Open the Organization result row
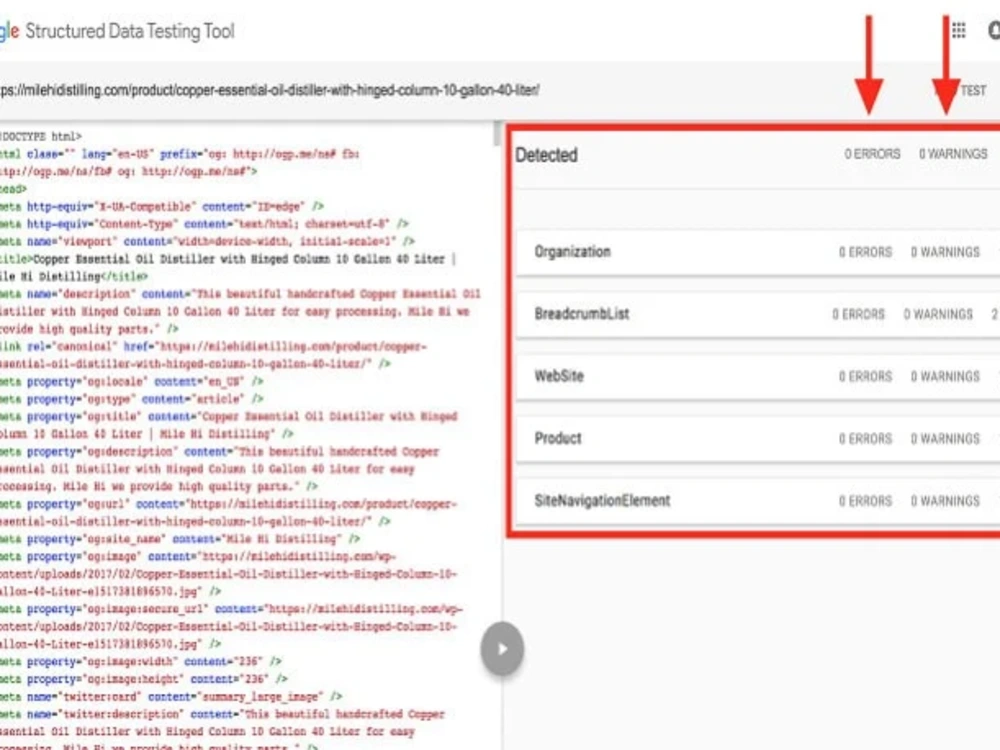This screenshot has width=1000, height=750. point(758,252)
